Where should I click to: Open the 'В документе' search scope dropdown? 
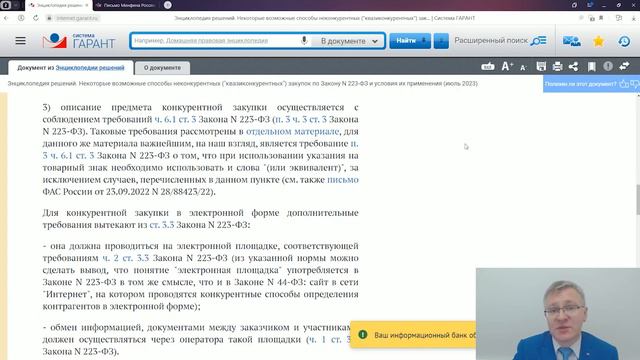pyautogui.click(x=349, y=41)
